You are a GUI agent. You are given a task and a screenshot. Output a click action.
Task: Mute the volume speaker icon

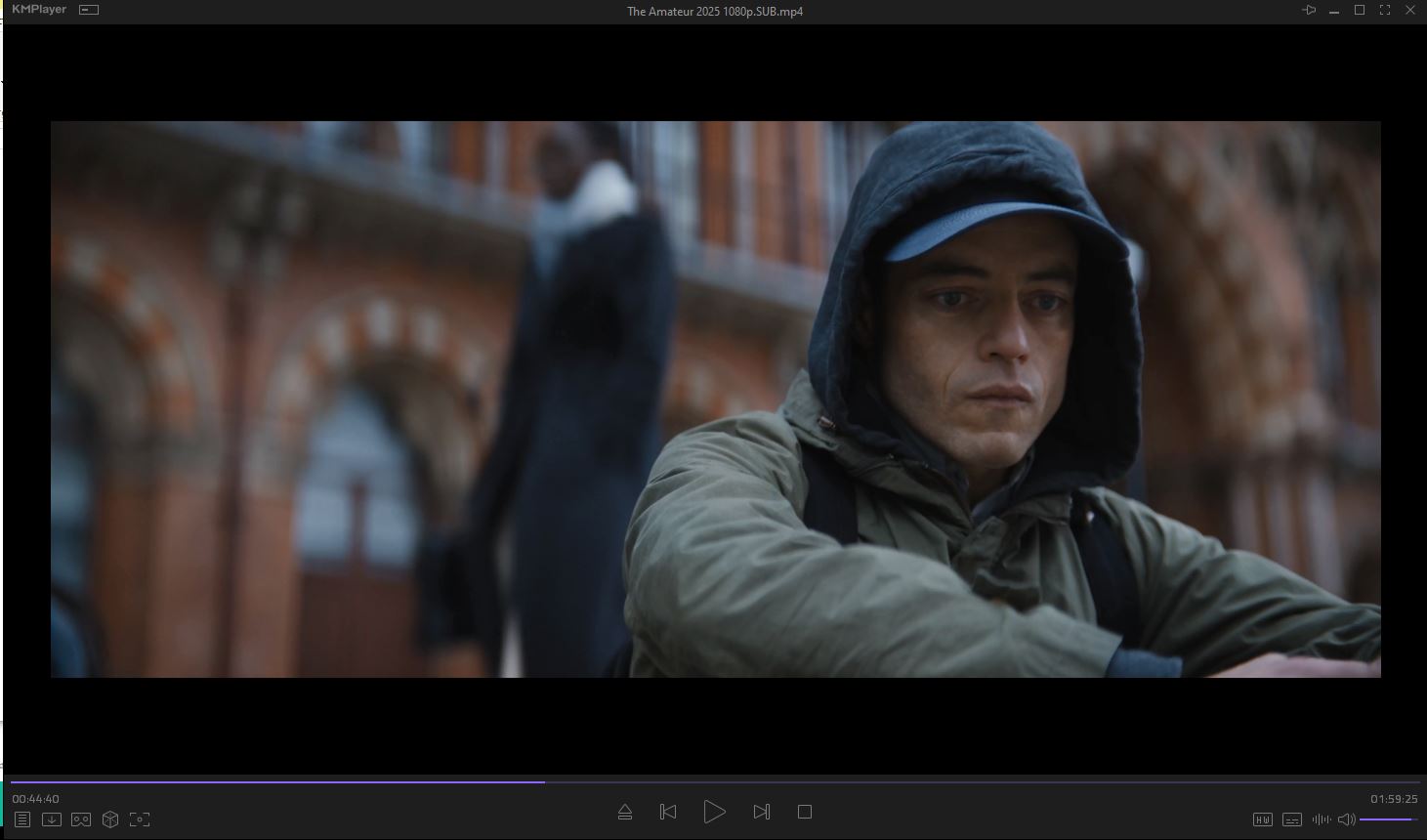[x=1346, y=819]
